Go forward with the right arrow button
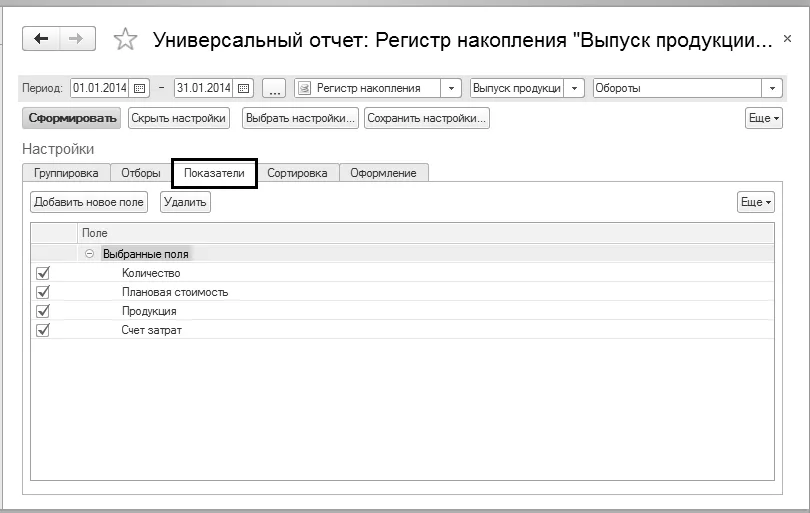Image resolution: width=810 pixels, height=513 pixels. (77, 38)
